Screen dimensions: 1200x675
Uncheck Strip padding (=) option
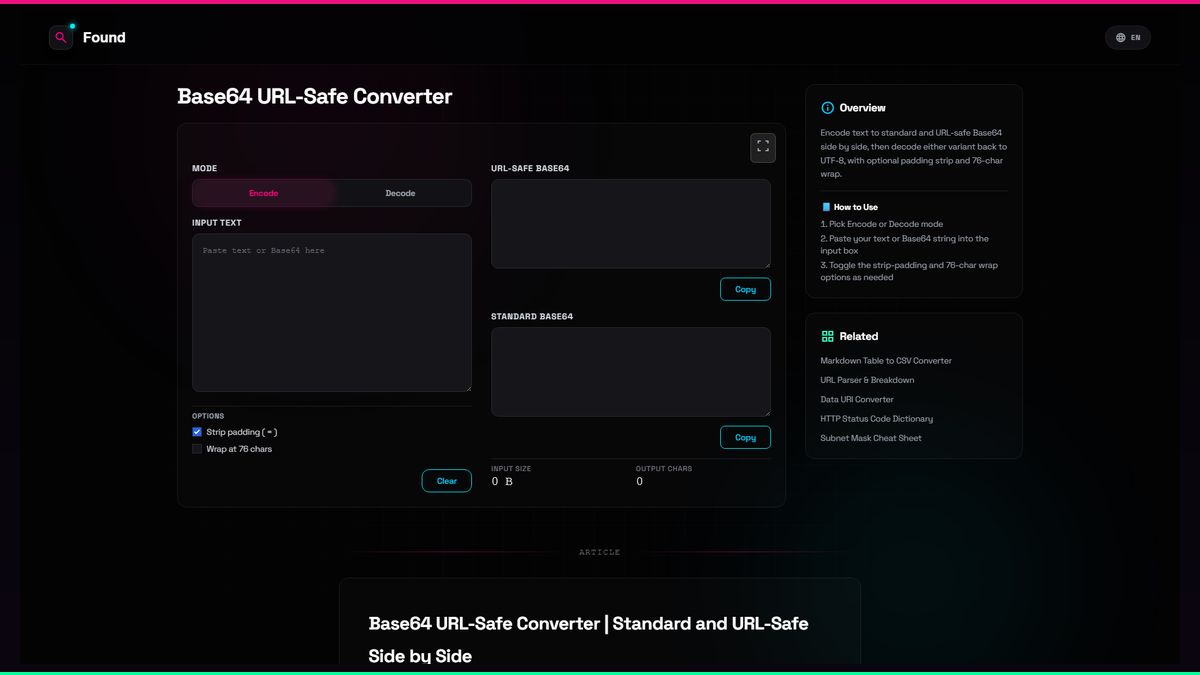click(197, 432)
